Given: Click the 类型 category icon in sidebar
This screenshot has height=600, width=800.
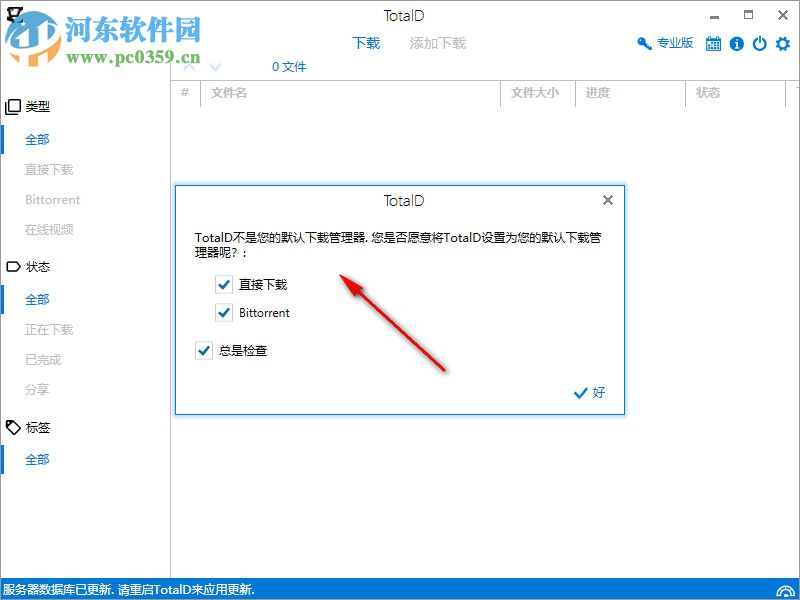Looking at the screenshot, I should click(14, 107).
